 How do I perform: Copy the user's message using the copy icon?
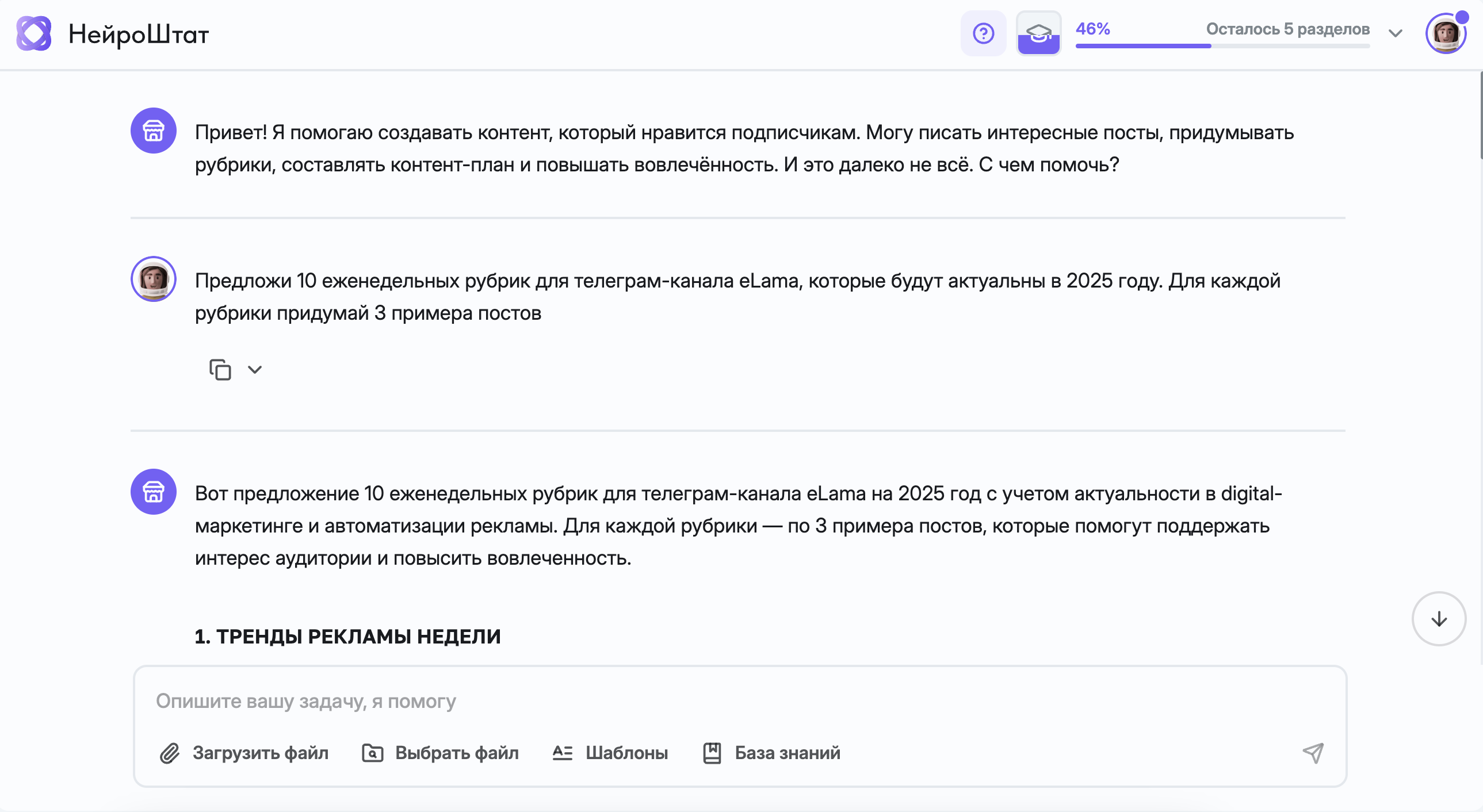point(219,369)
